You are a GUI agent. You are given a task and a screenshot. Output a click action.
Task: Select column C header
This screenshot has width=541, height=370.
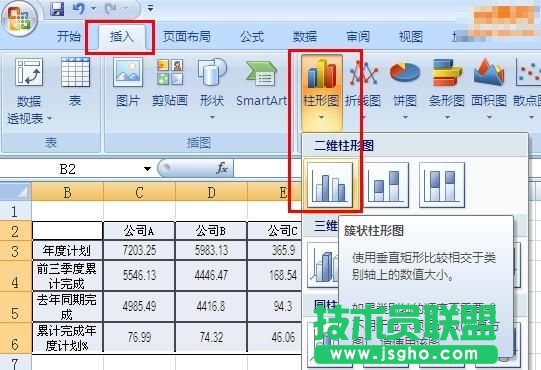pos(139,192)
